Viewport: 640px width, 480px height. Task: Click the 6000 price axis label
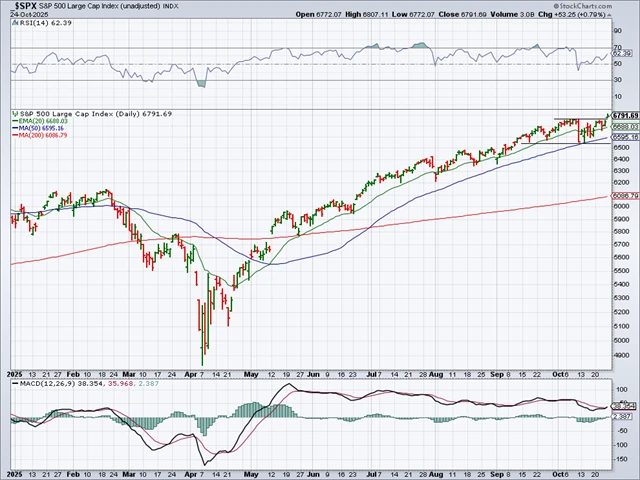pyautogui.click(x=620, y=207)
